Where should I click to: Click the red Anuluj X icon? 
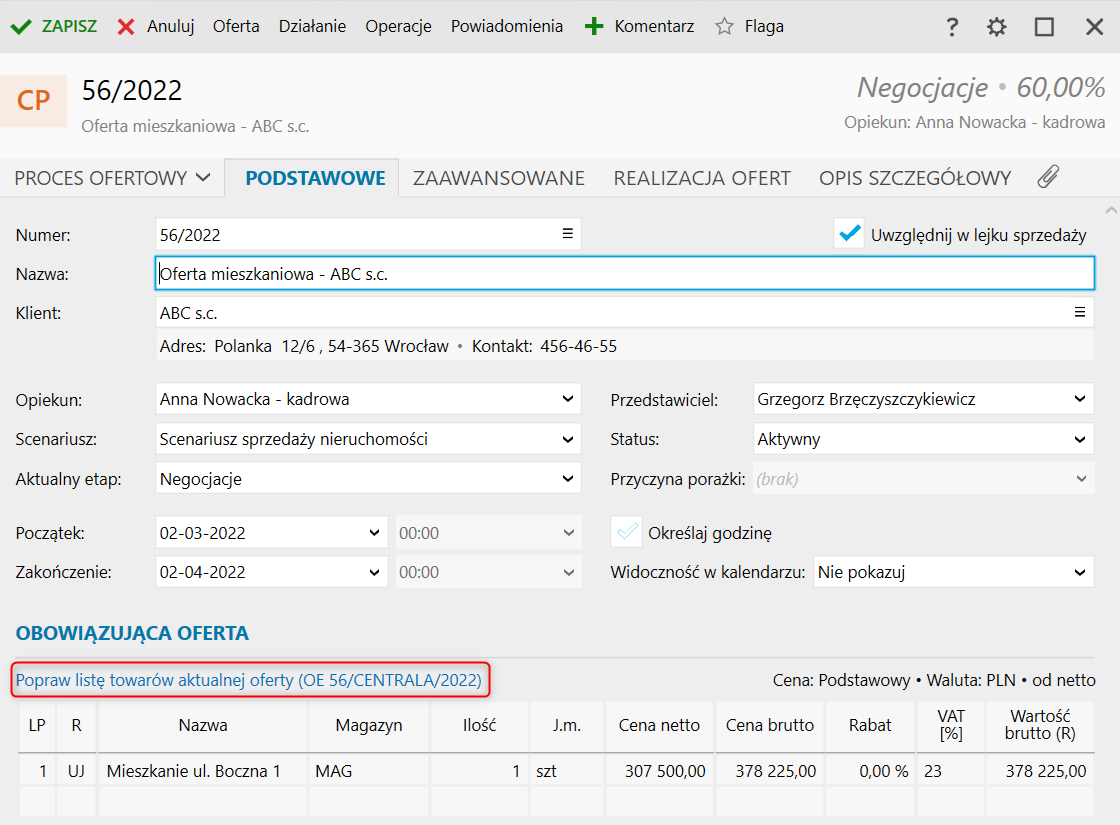(126, 27)
